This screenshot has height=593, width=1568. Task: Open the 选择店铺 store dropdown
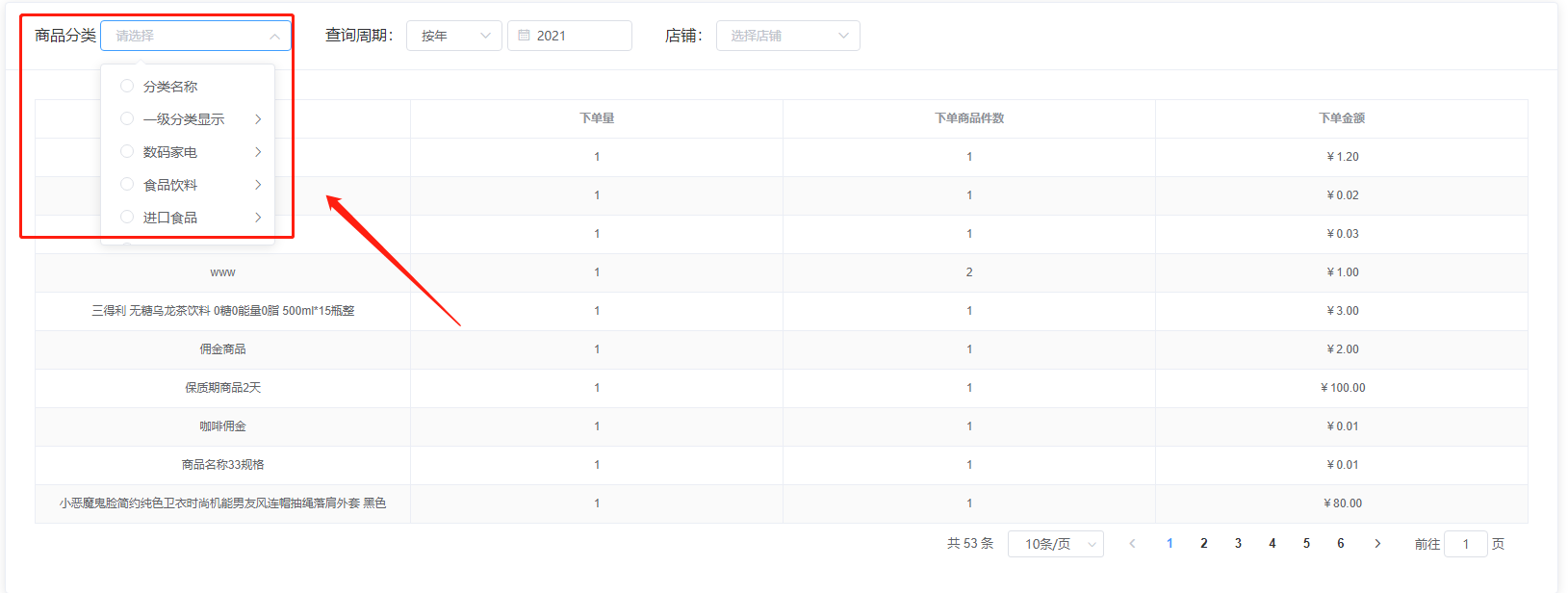[787, 36]
